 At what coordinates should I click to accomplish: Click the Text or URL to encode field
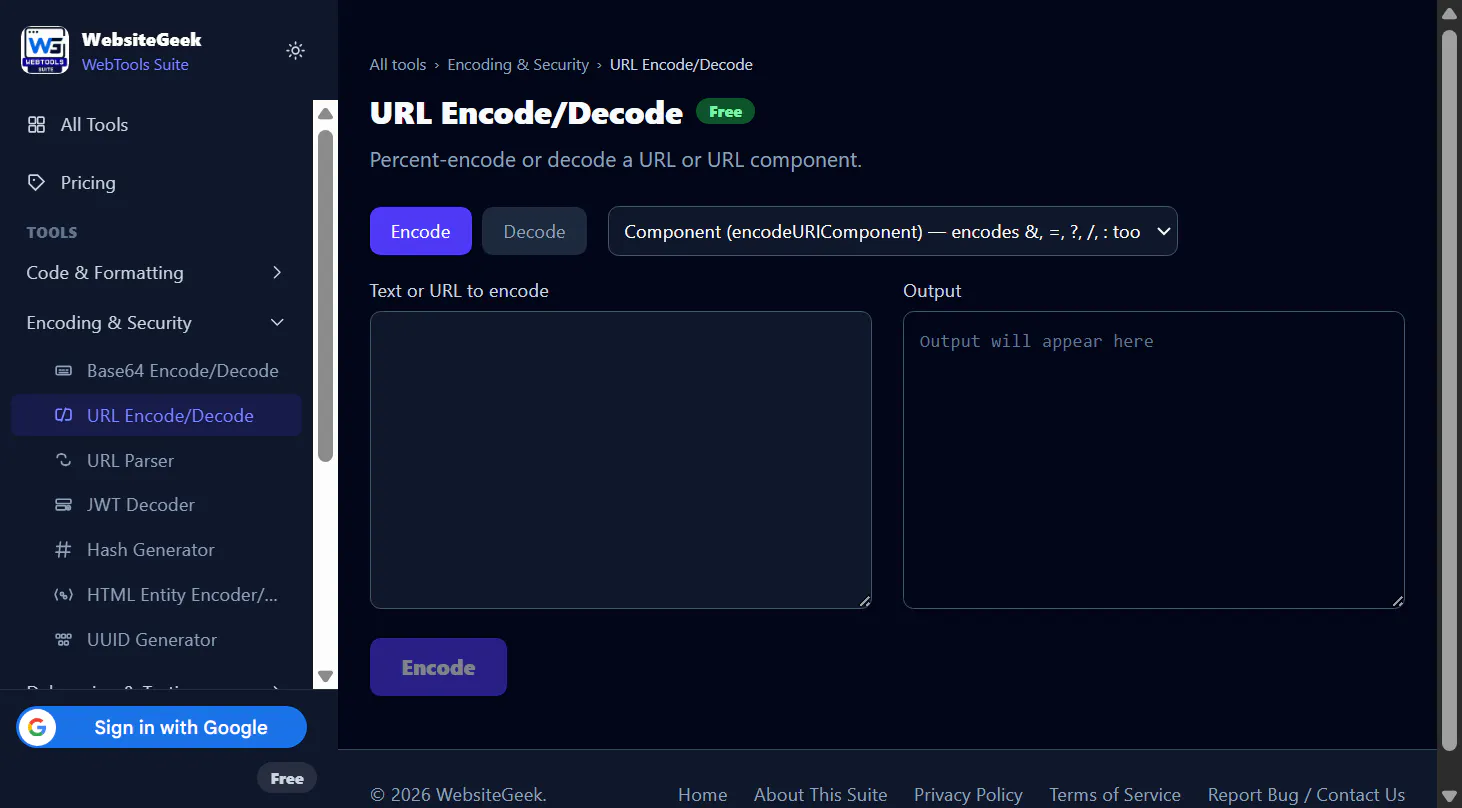pos(620,460)
